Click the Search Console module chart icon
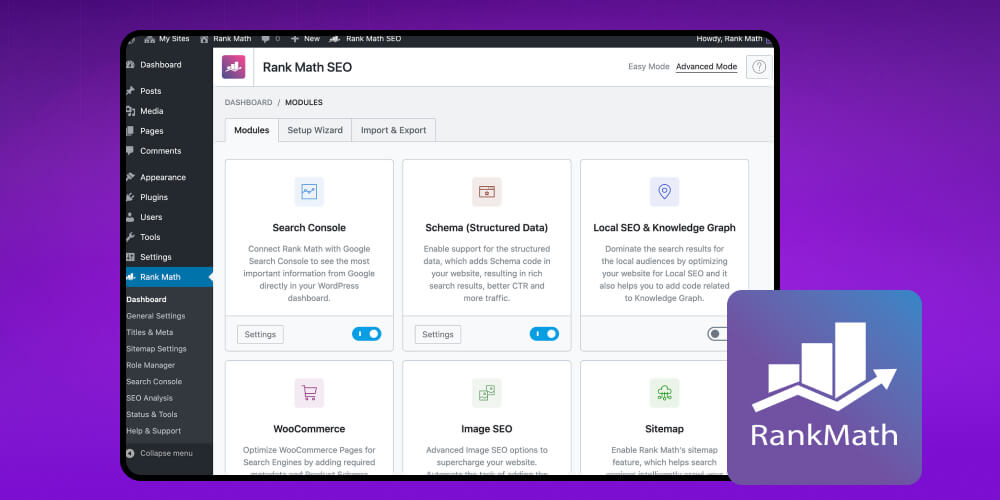This screenshot has width=1000, height=500. (309, 192)
